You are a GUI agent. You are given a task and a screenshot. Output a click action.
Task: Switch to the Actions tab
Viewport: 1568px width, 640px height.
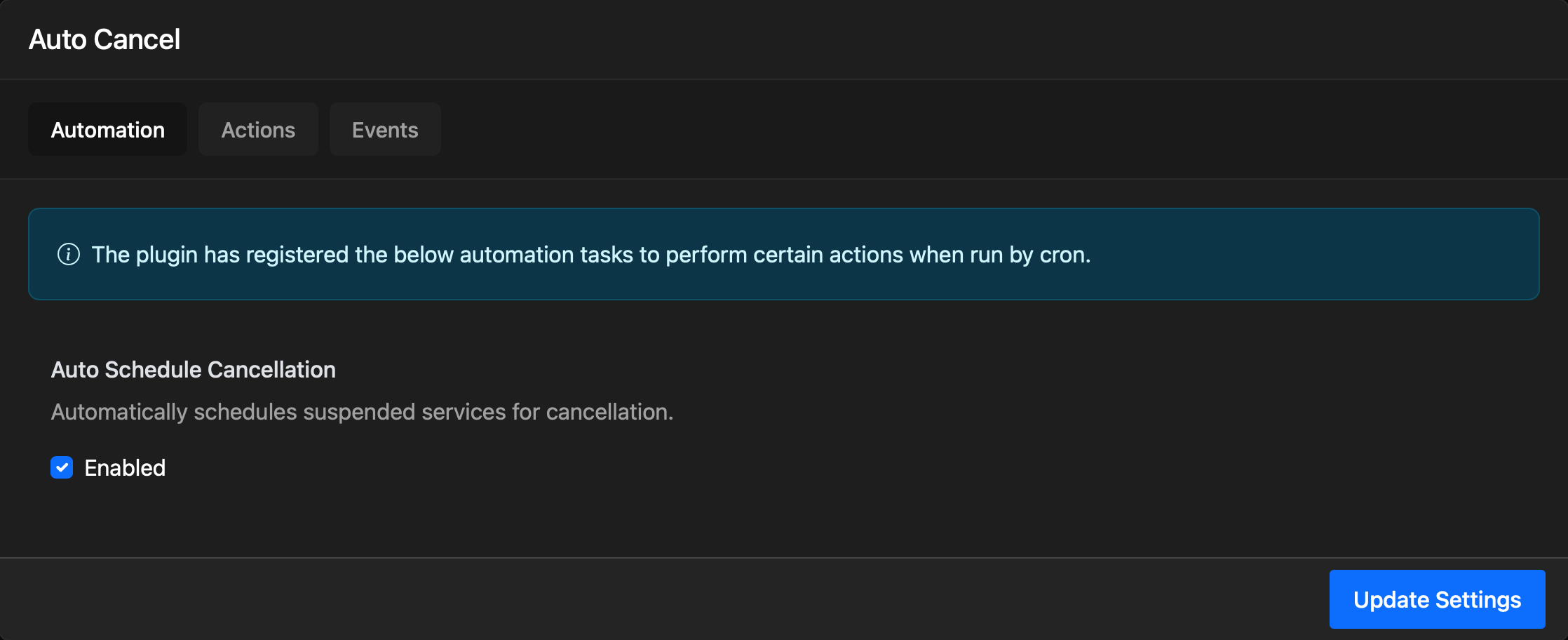pos(258,129)
